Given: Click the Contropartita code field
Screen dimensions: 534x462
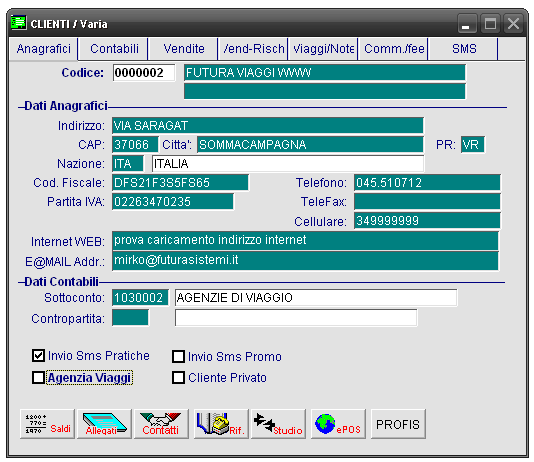Looking at the screenshot, I should [130, 318].
